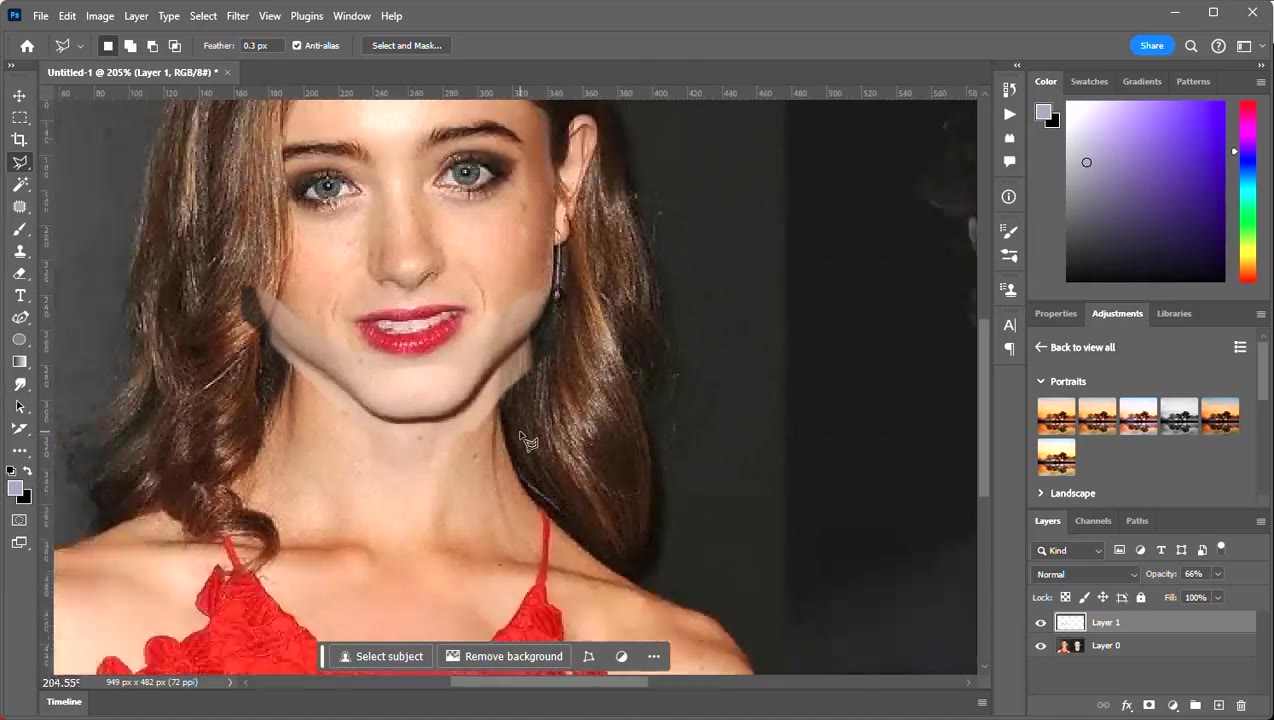1274x720 pixels.
Task: Switch to the Channels tab
Action: click(x=1093, y=521)
